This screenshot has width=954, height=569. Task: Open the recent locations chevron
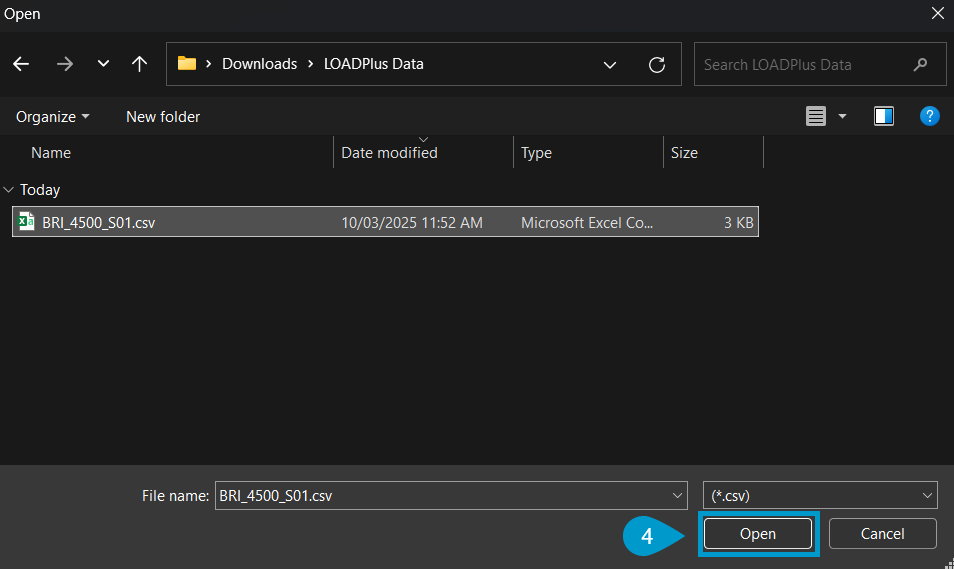(103, 63)
